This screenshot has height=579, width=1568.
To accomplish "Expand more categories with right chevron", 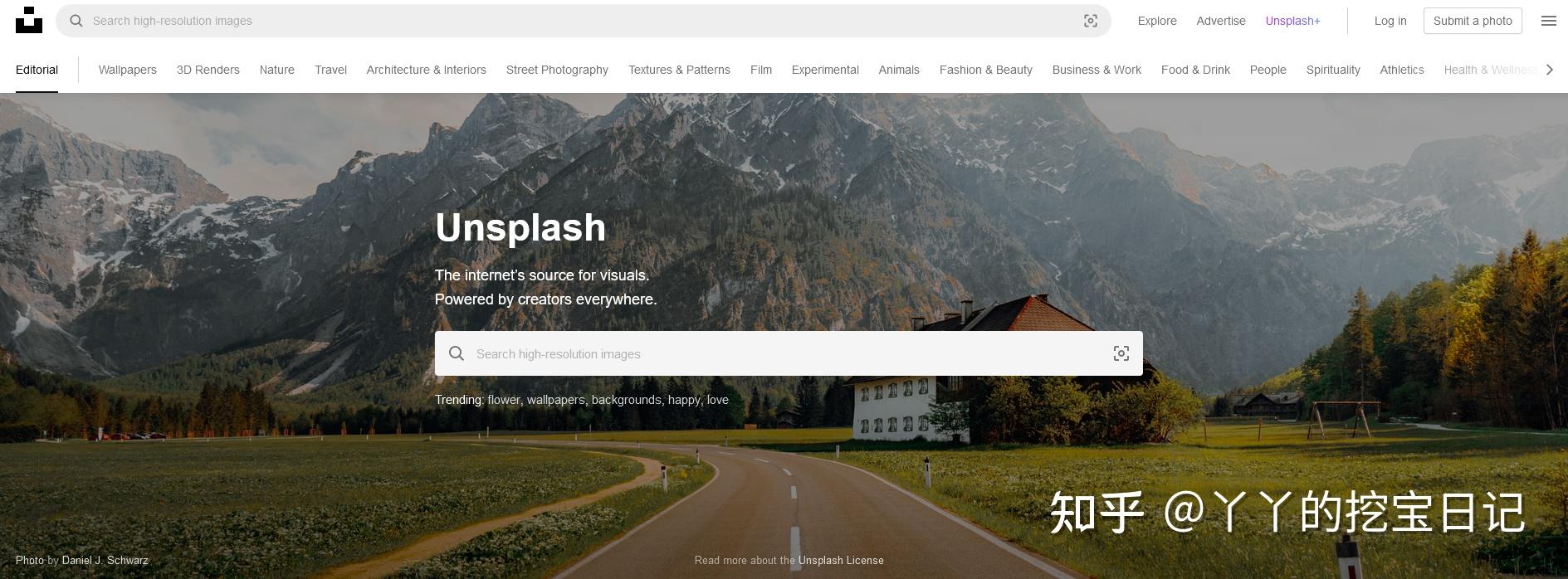I will 1549,70.
